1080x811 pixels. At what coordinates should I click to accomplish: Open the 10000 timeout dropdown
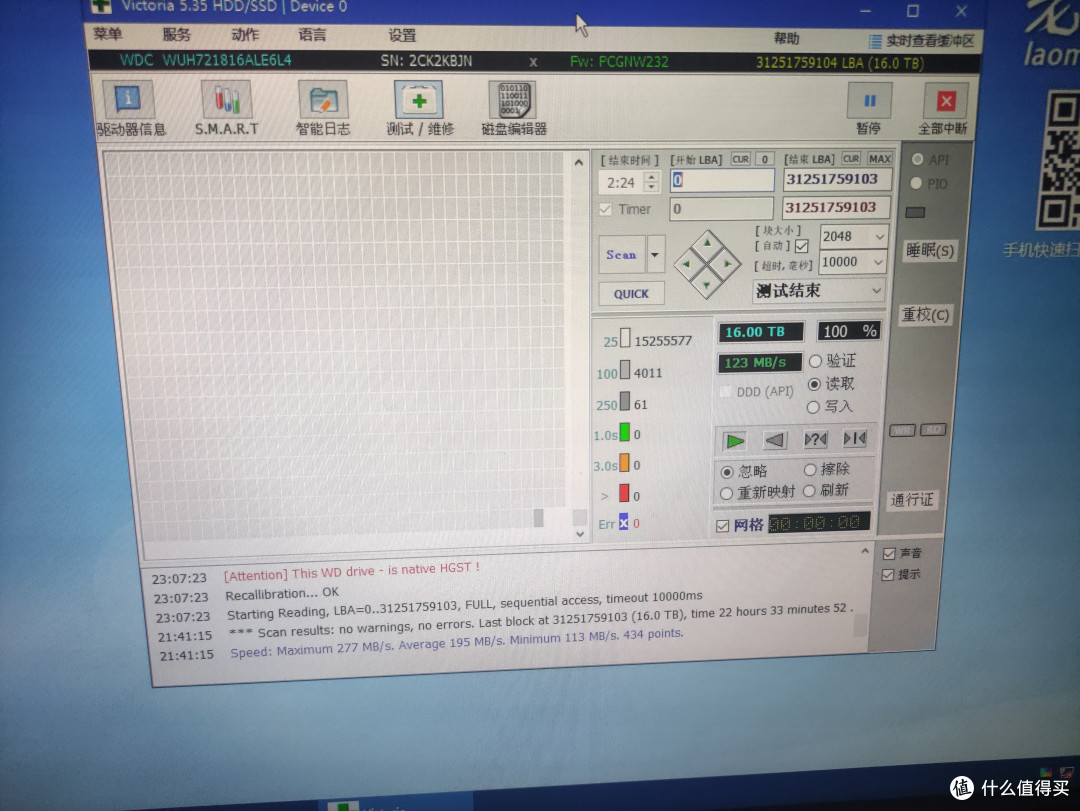point(878,262)
